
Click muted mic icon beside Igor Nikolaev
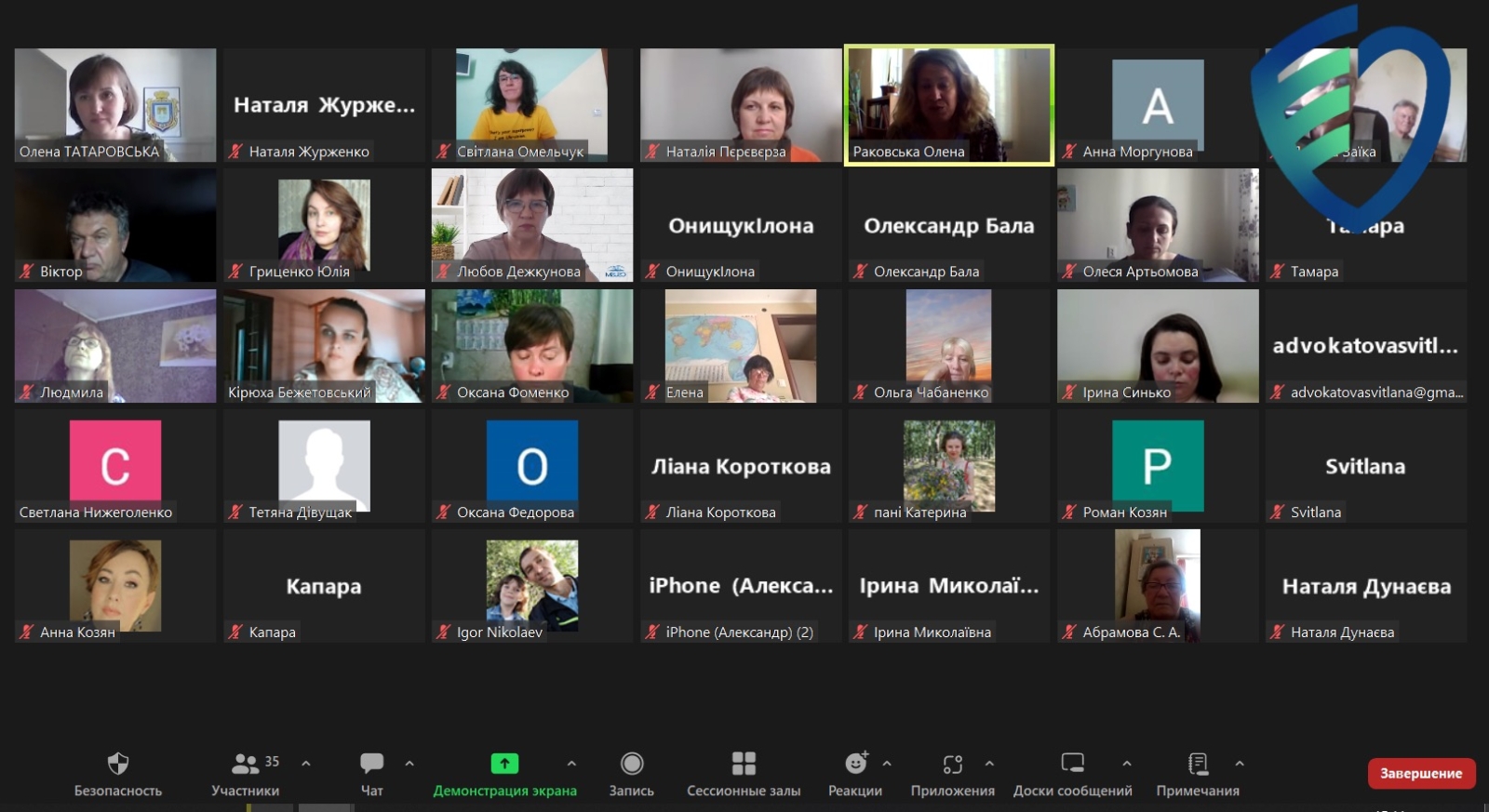coord(444,632)
